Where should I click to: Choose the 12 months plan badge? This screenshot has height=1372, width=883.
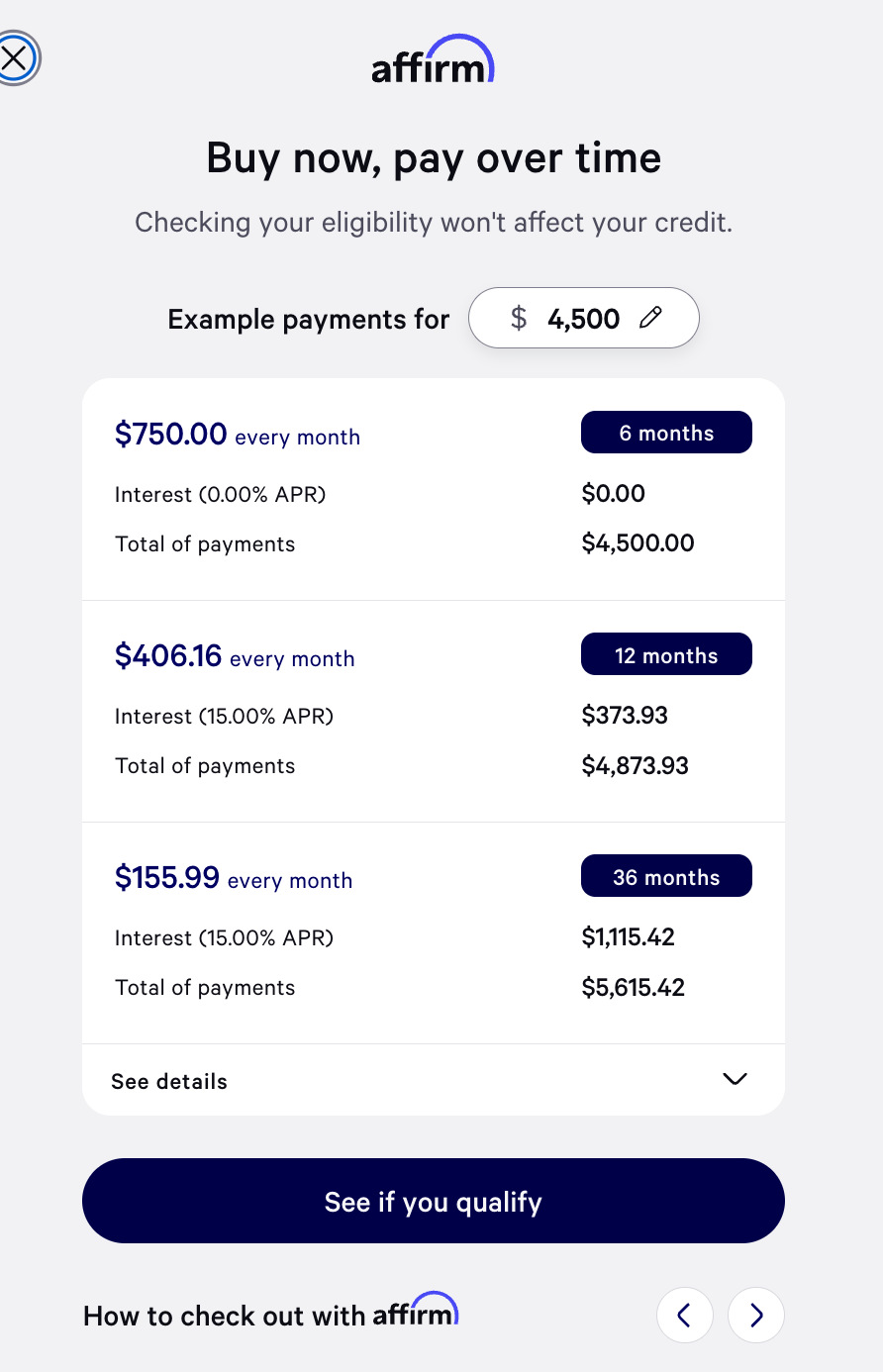666,654
